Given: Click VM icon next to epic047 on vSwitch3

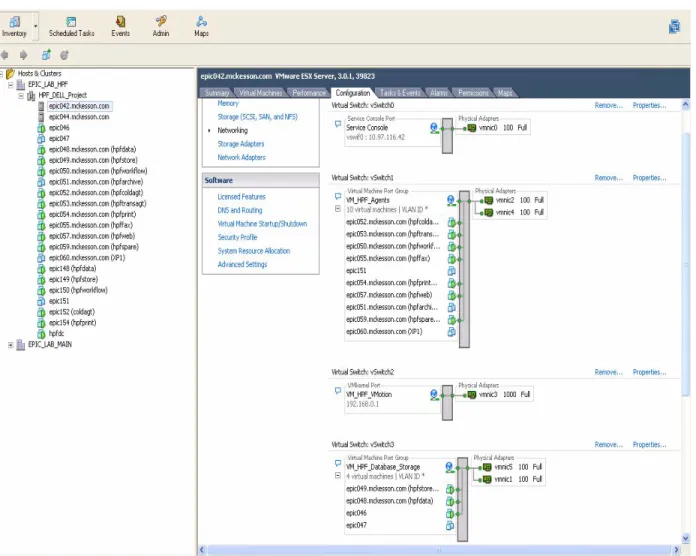Looking at the screenshot, I should (450, 525).
